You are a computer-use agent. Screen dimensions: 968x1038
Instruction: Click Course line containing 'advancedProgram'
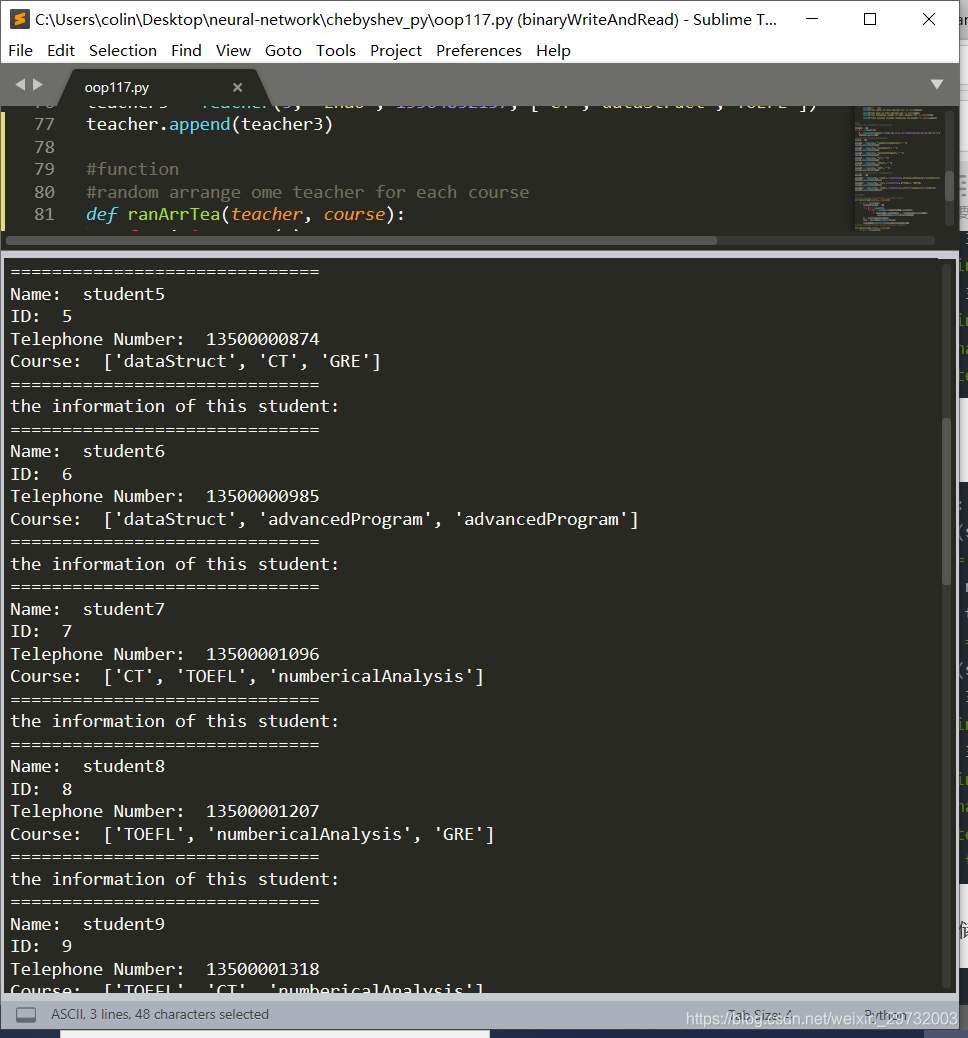324,519
